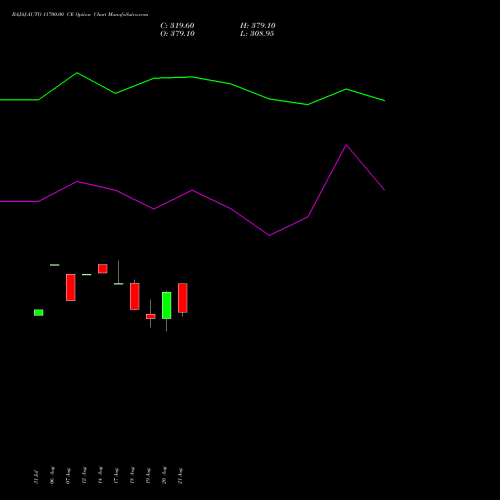Click the high price value H: 379.10
The image size is (500, 500).
point(258,26)
